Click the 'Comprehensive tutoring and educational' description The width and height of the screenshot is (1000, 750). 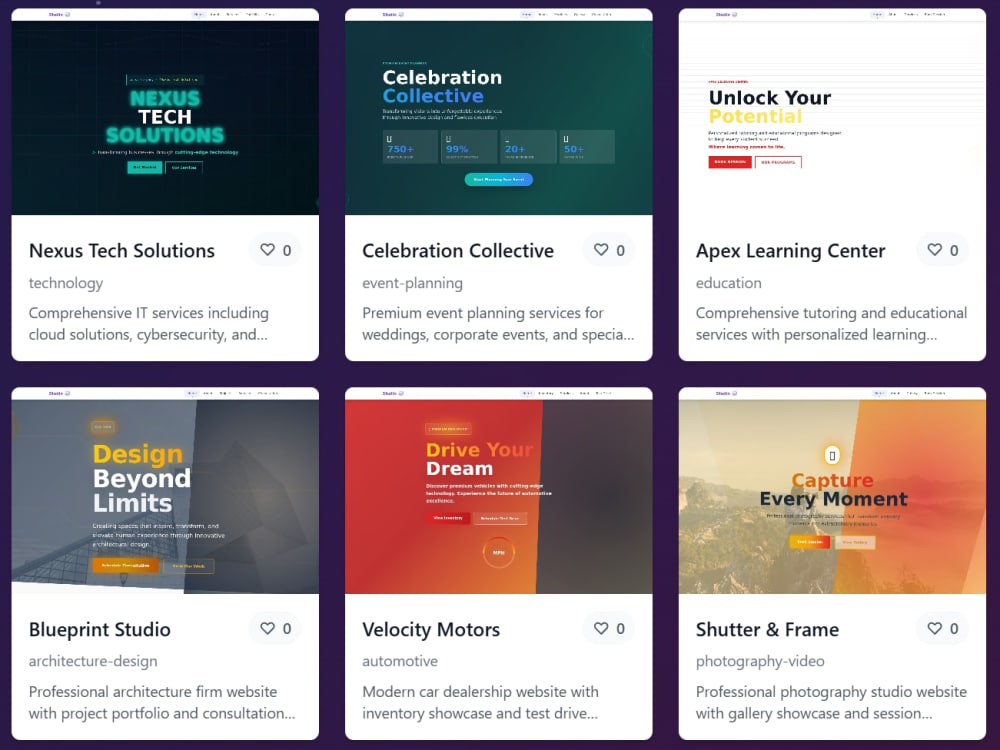pyautogui.click(x=832, y=324)
